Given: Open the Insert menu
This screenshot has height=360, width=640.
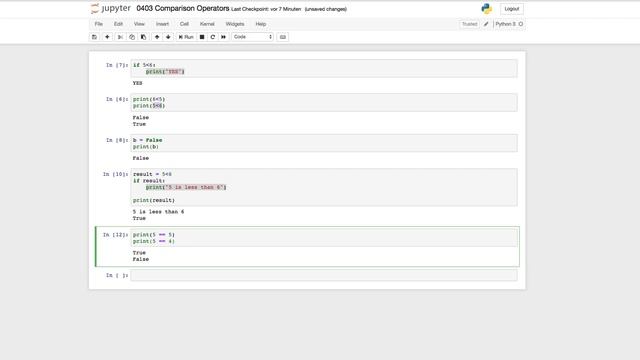Looking at the screenshot, I should [162, 24].
